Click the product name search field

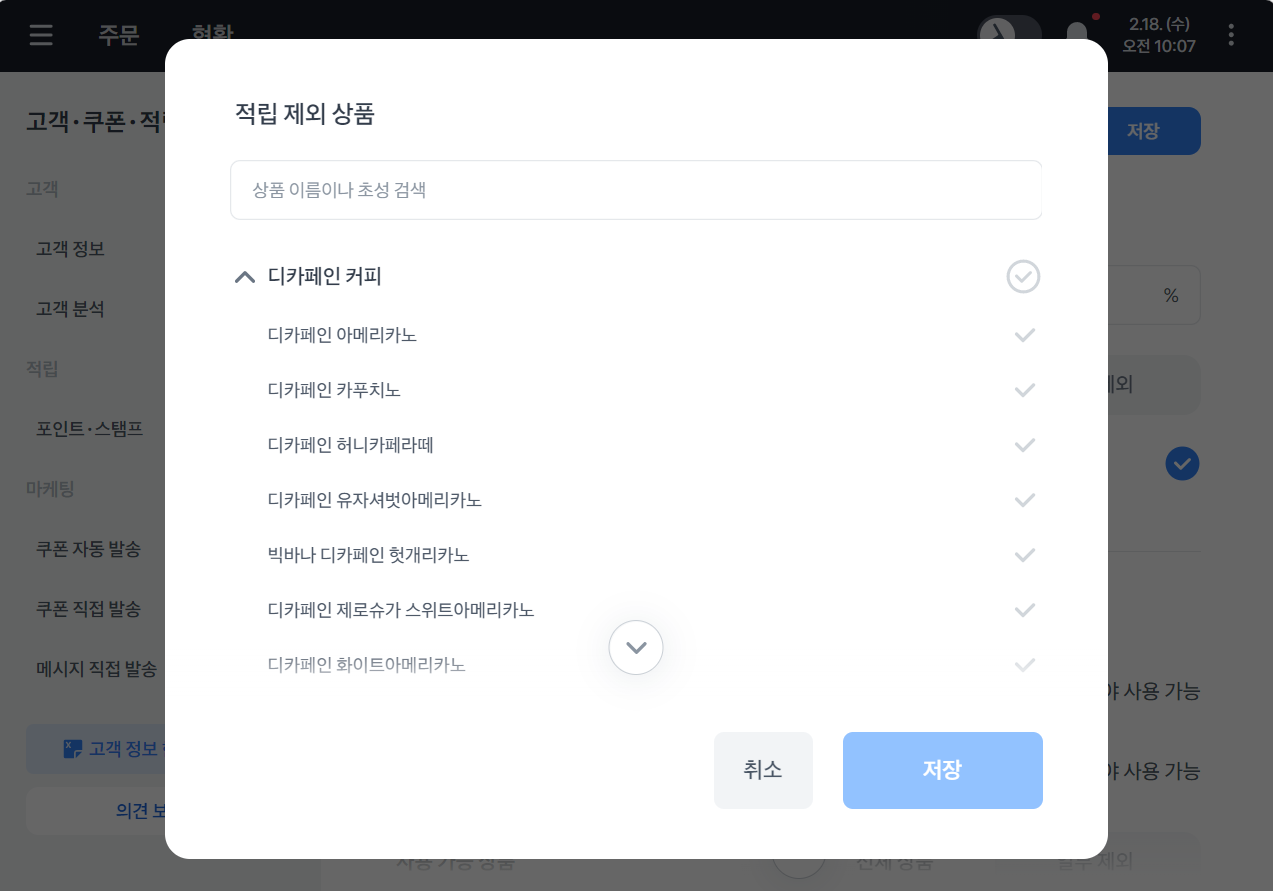coord(636,190)
